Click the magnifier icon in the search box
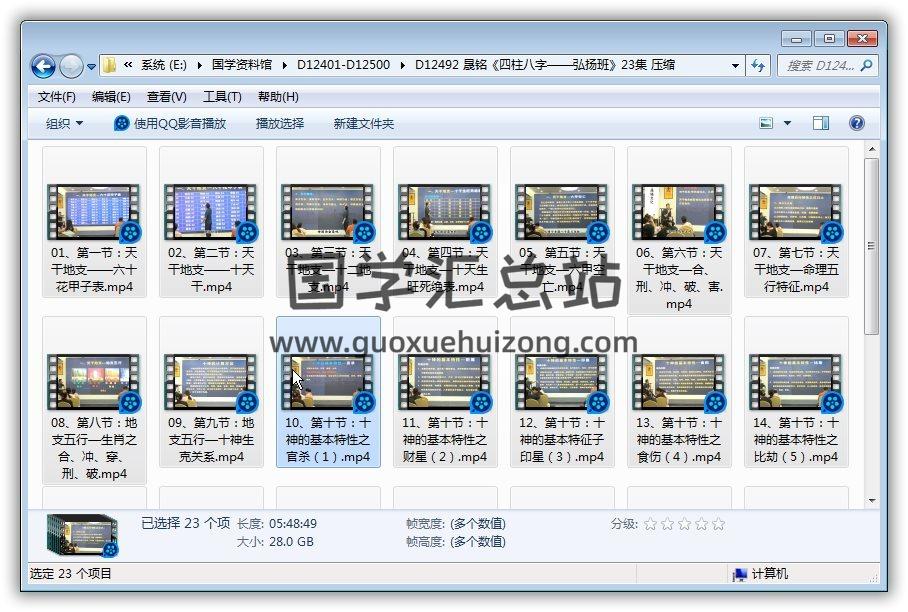 click(x=866, y=66)
